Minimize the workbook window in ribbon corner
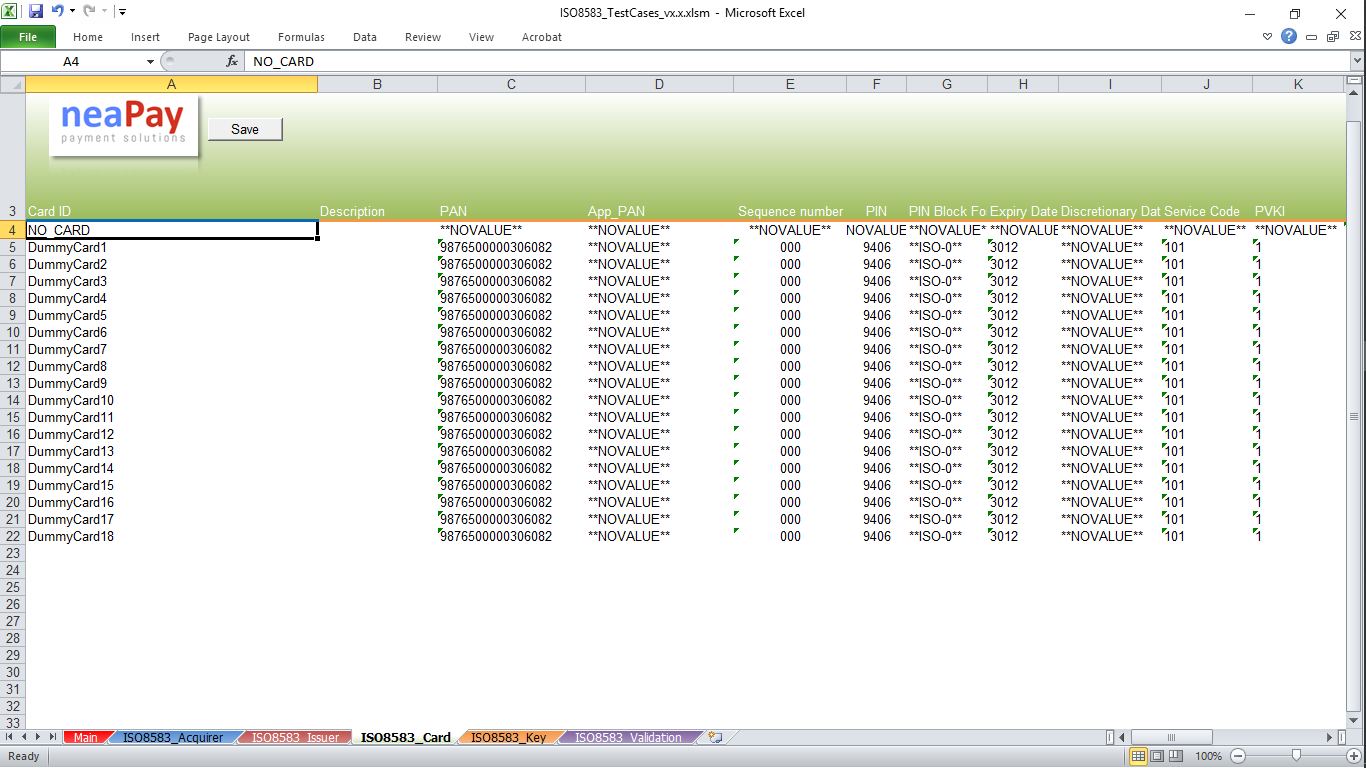 click(1312, 37)
